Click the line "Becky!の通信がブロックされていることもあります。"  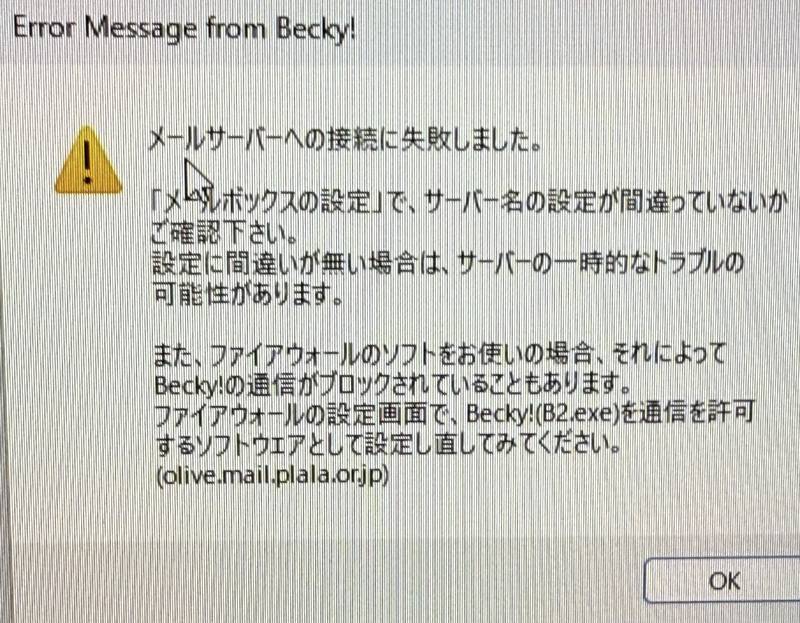click(392, 384)
